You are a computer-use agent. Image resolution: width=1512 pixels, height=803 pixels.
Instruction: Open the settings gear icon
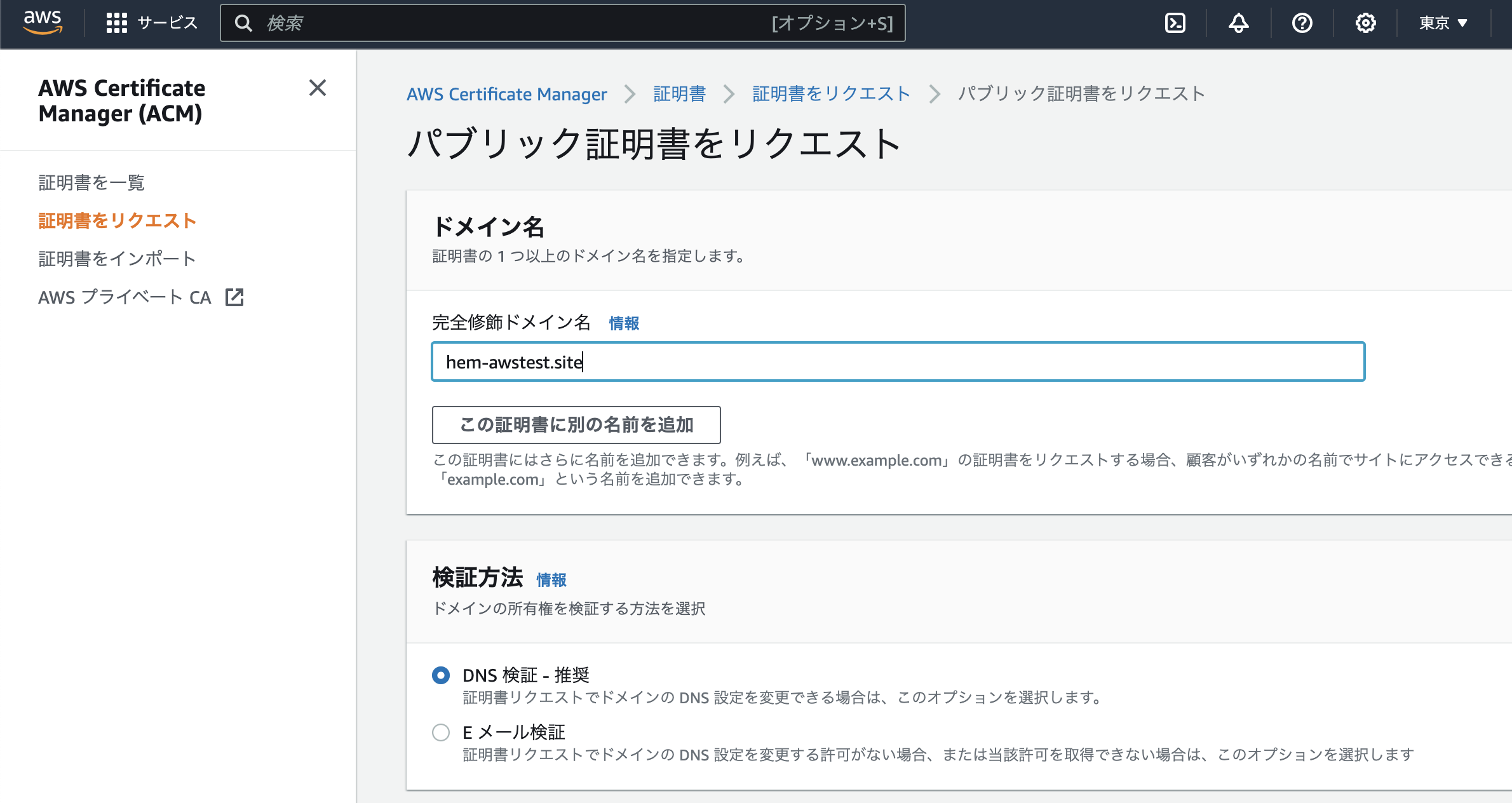click(x=1365, y=24)
